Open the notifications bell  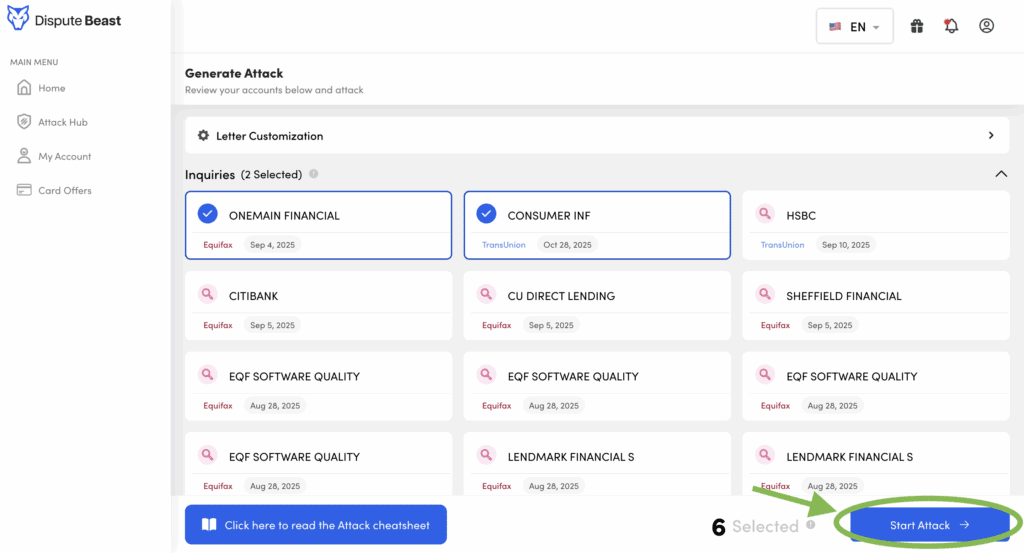tap(951, 27)
